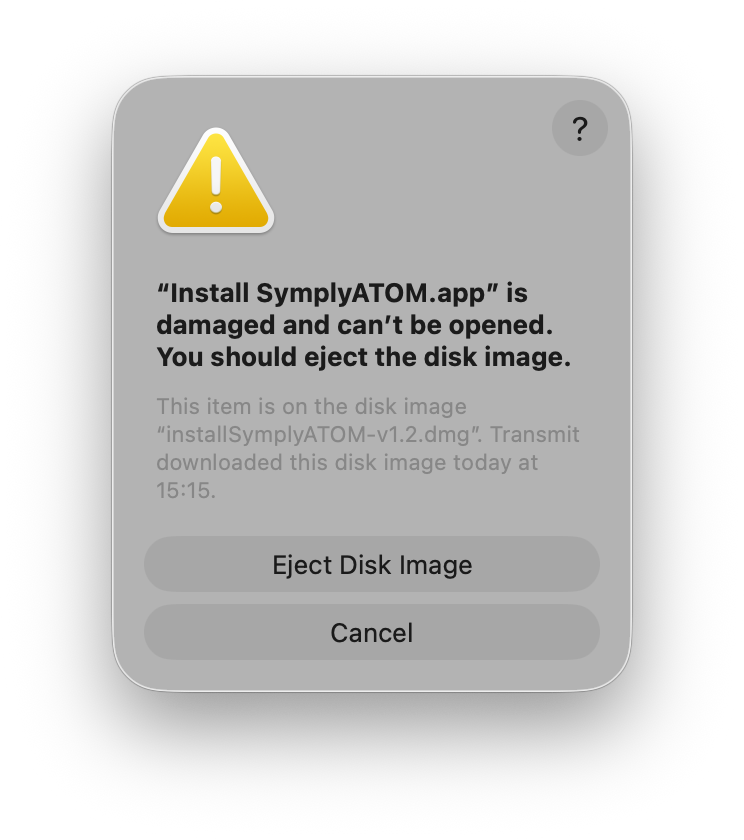Click the "You should eject the disk image." line
Screen dimensions: 744x840
pos(364,357)
